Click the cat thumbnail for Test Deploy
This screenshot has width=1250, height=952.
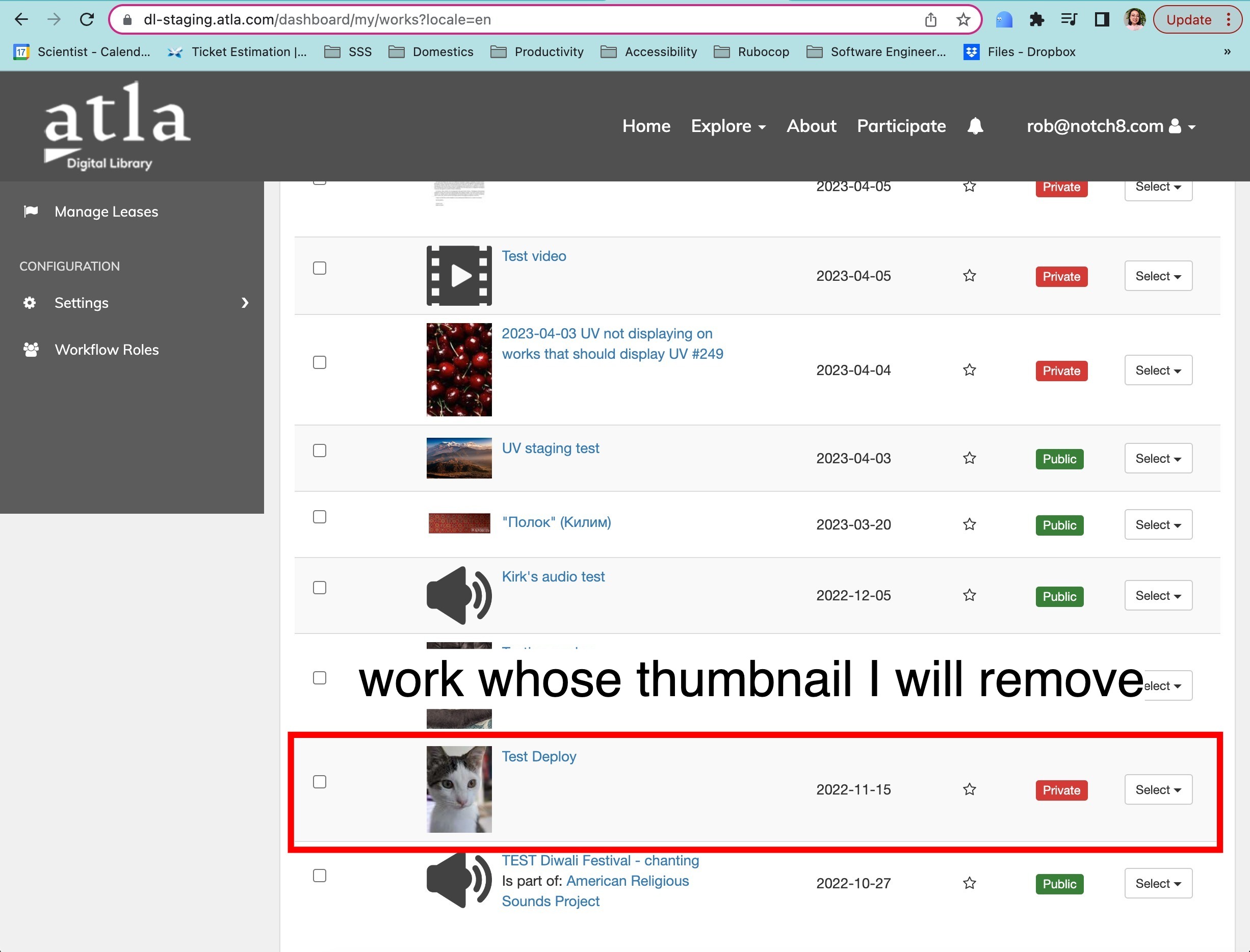pyautogui.click(x=459, y=789)
